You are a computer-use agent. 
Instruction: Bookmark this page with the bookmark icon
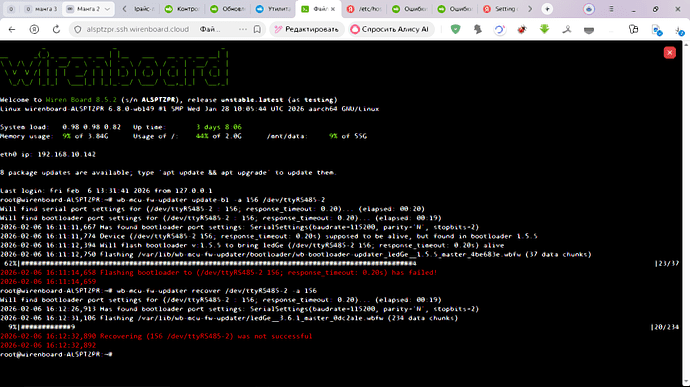pyautogui.click(x=257, y=29)
